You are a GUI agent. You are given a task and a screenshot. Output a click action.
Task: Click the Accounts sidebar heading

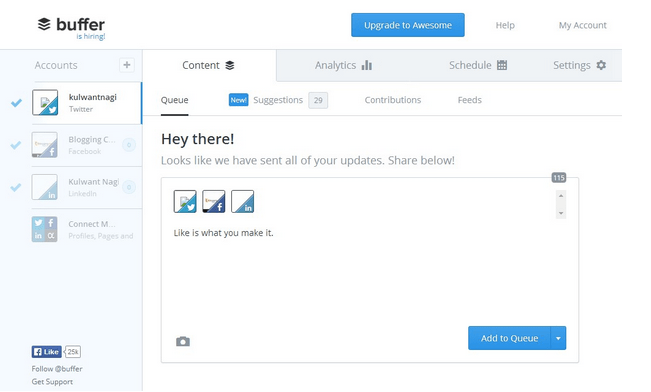click(x=56, y=65)
